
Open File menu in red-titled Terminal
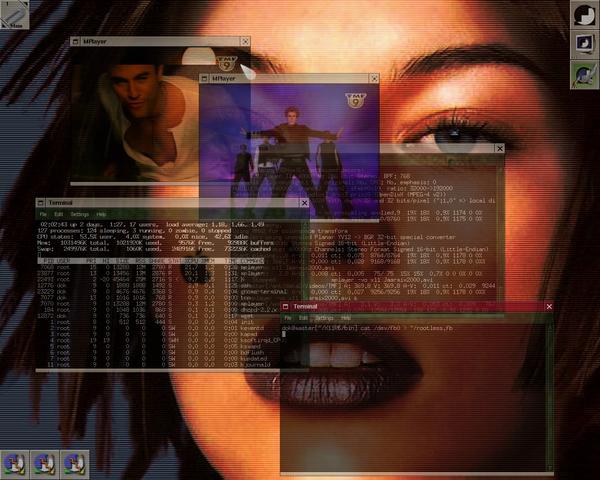click(x=288, y=318)
